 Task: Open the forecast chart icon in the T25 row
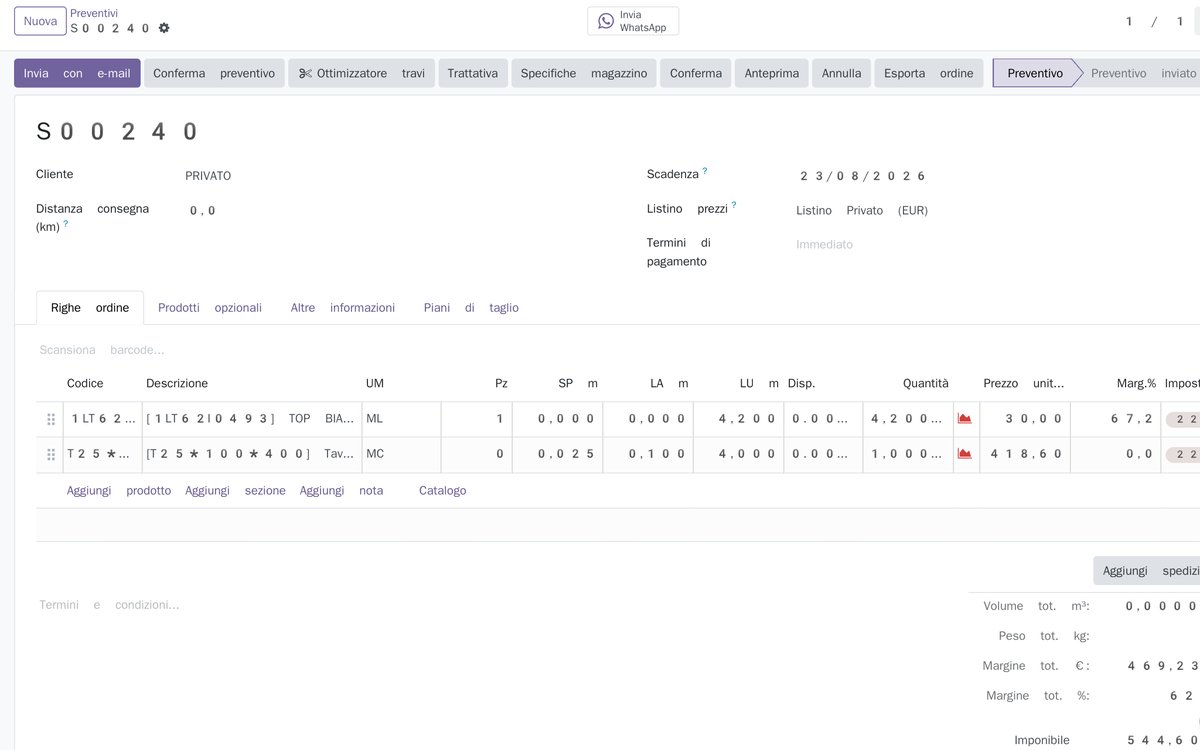pos(965,454)
